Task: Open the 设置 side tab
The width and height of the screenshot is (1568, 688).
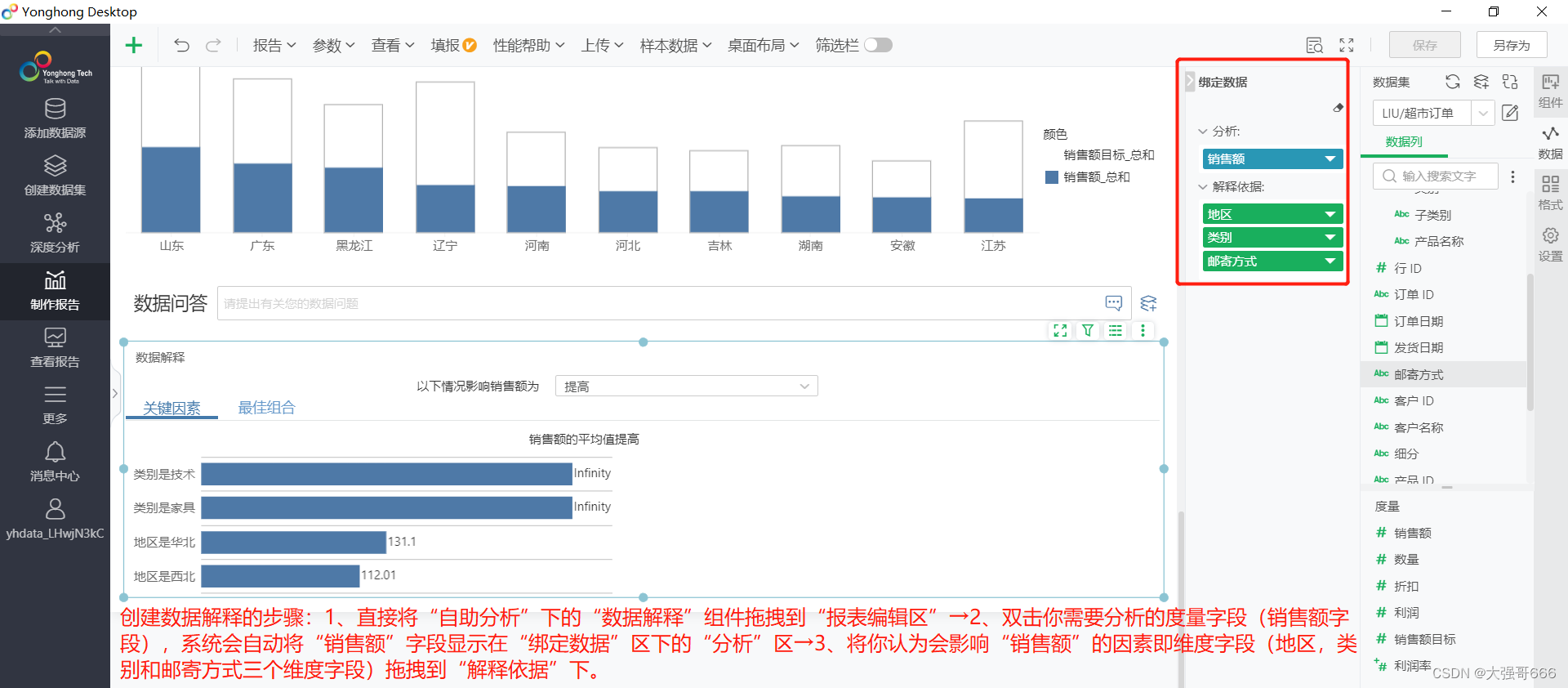Action: click(x=1550, y=245)
